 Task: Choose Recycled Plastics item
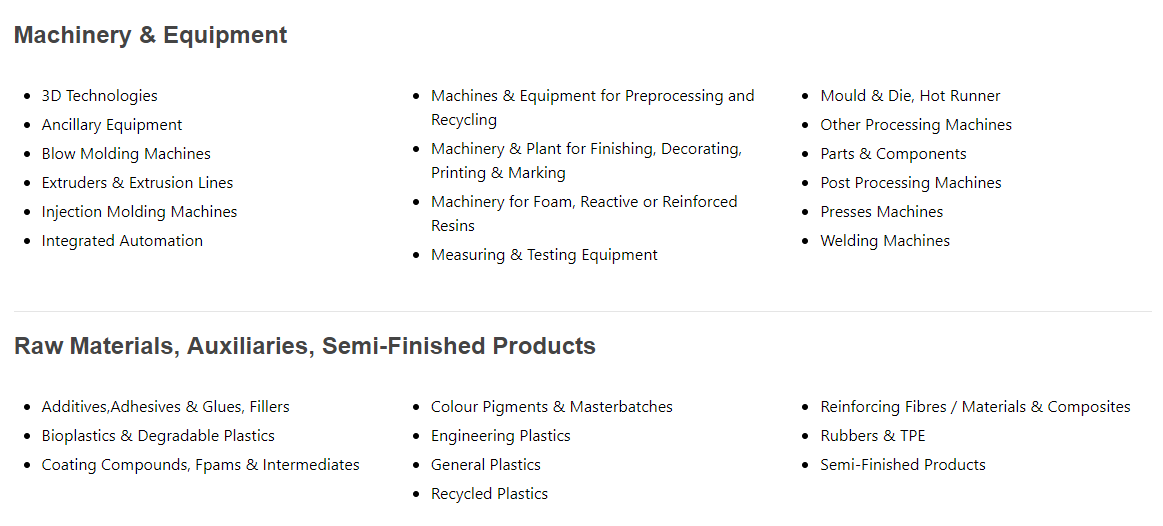click(490, 493)
